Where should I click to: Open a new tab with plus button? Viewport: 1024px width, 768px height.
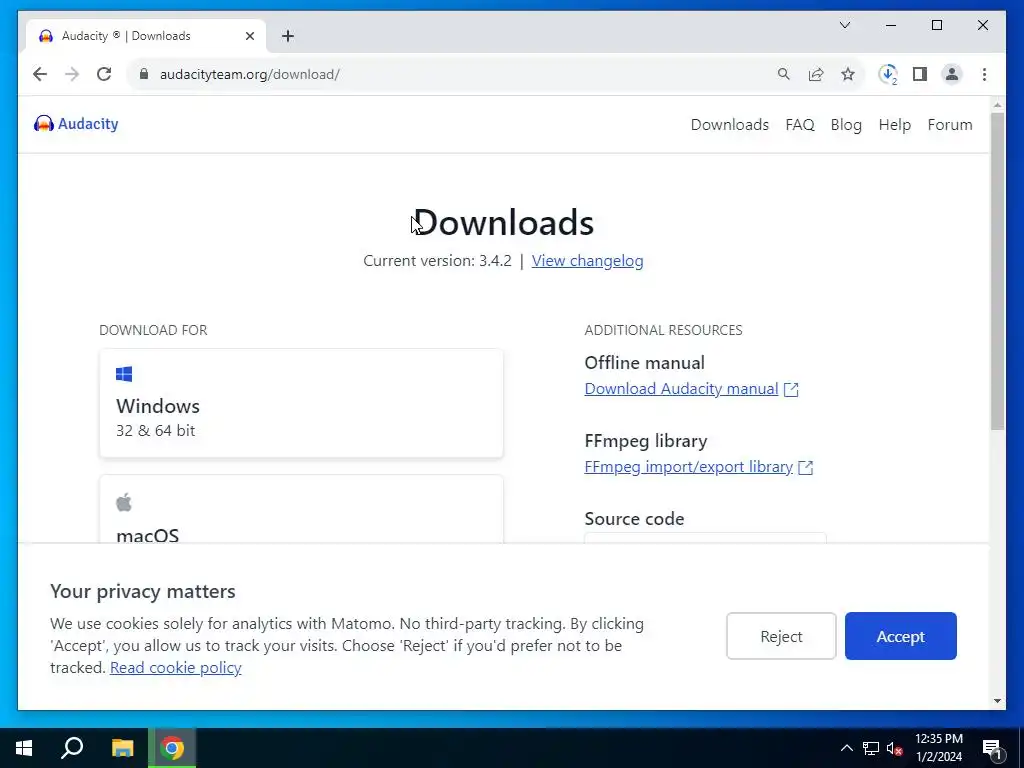(288, 36)
